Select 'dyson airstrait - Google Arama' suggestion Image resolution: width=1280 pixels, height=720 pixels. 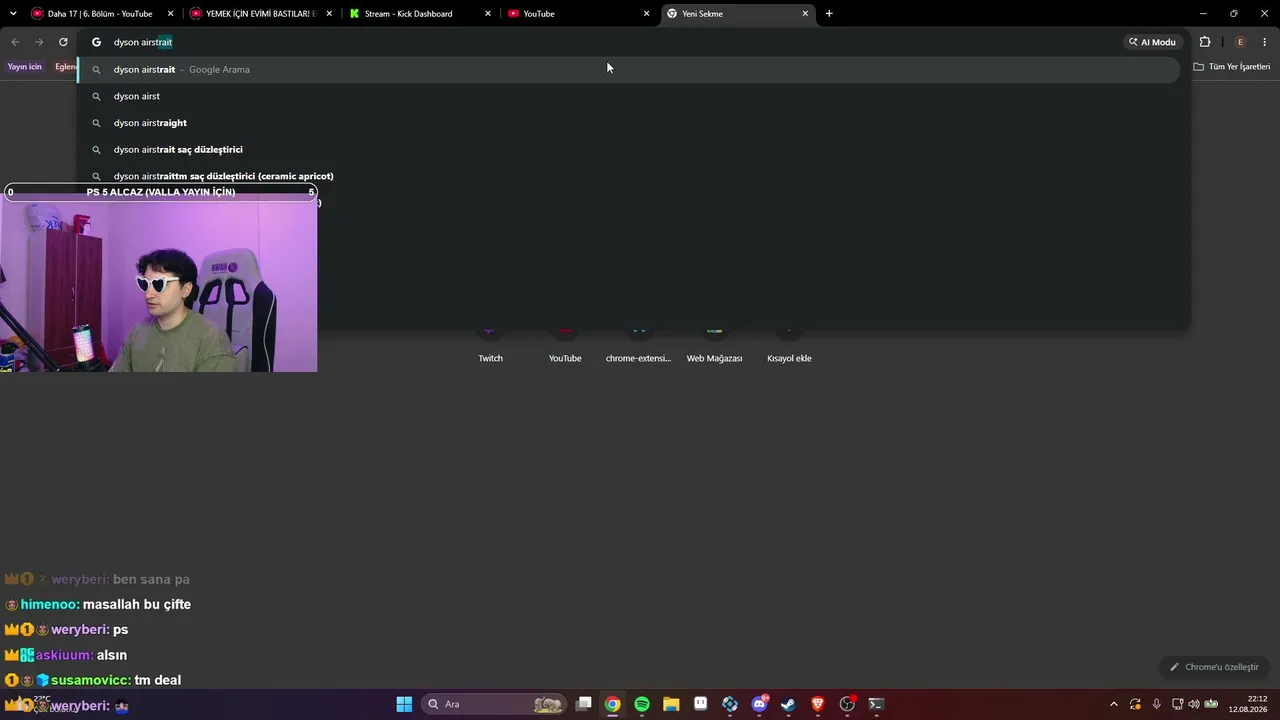[630, 70]
